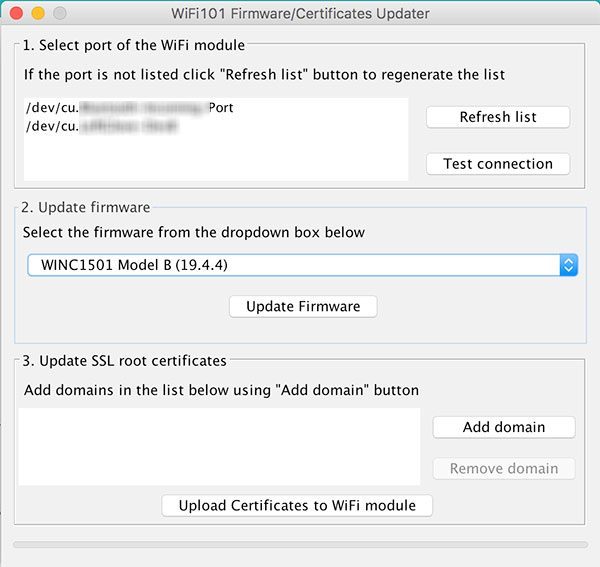This screenshot has height=567, width=600.
Task: Click the Refresh list button
Action: (498, 117)
